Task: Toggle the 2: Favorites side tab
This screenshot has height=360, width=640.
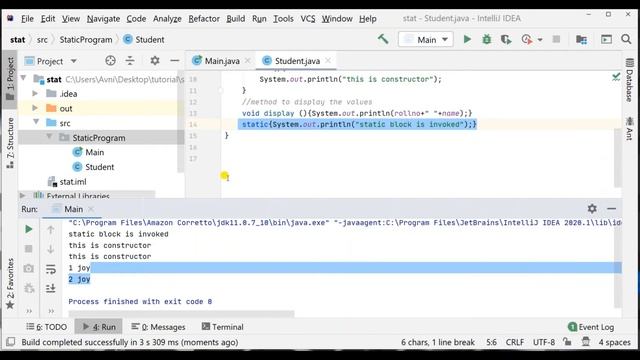Action: coord(10,284)
